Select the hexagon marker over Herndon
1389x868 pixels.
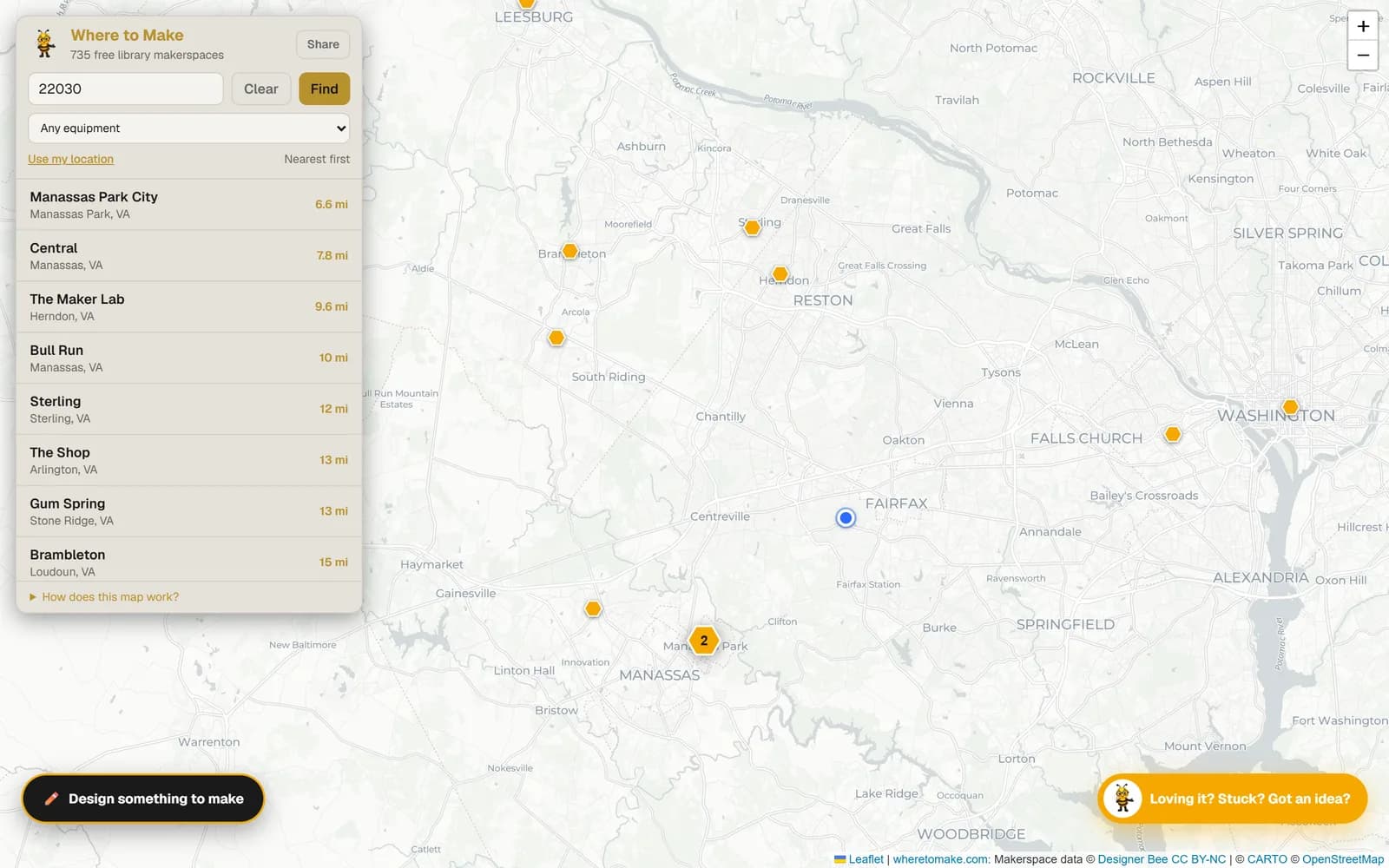[780, 274]
